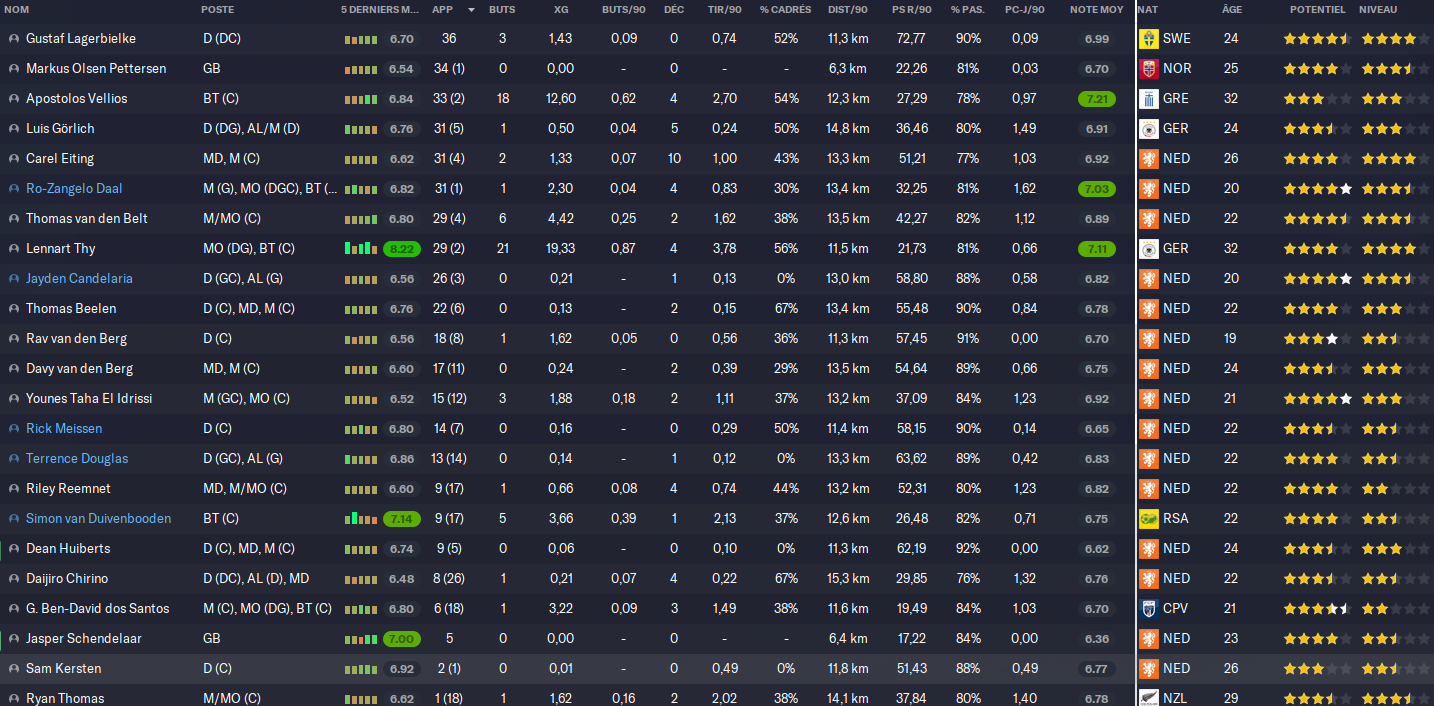This screenshot has width=1434, height=706.
Task: Click Dean Huiberts's pass percentage 92%
Action: pos(968,549)
